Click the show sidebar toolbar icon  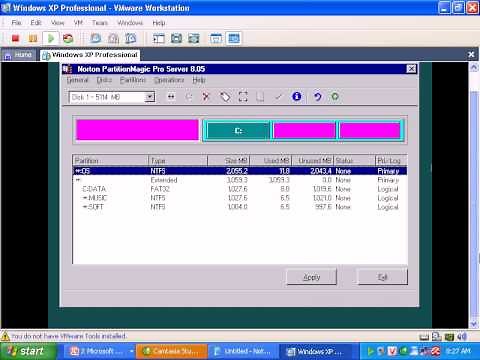tap(159, 38)
